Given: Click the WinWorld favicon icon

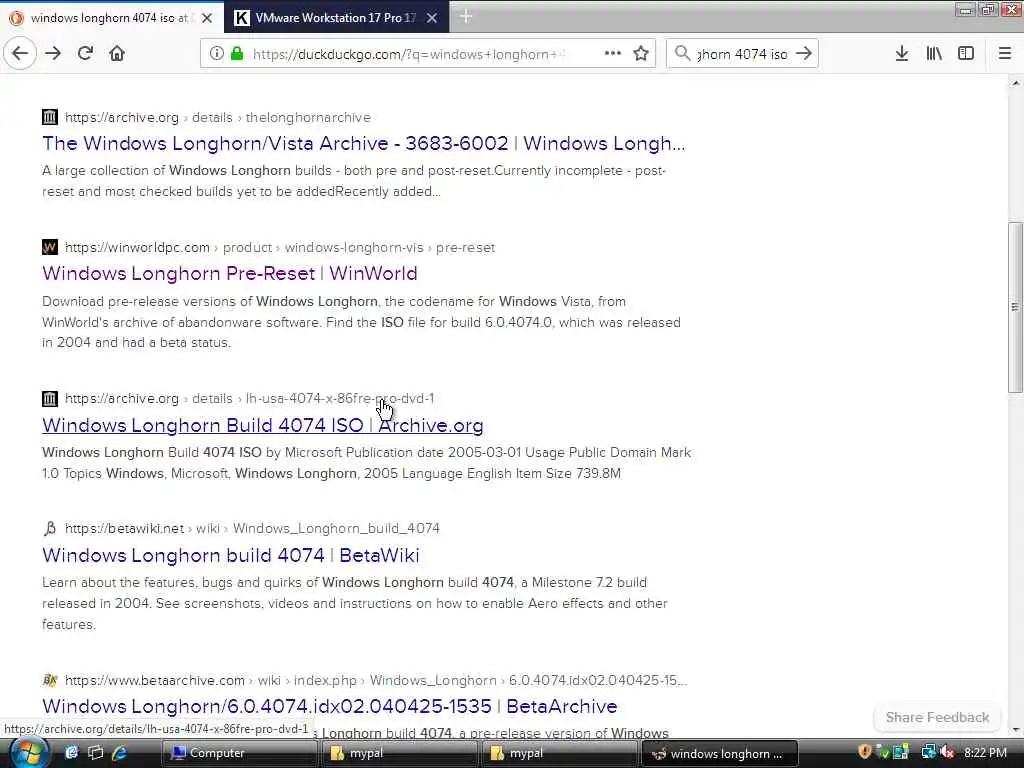Looking at the screenshot, I should tap(50, 248).
